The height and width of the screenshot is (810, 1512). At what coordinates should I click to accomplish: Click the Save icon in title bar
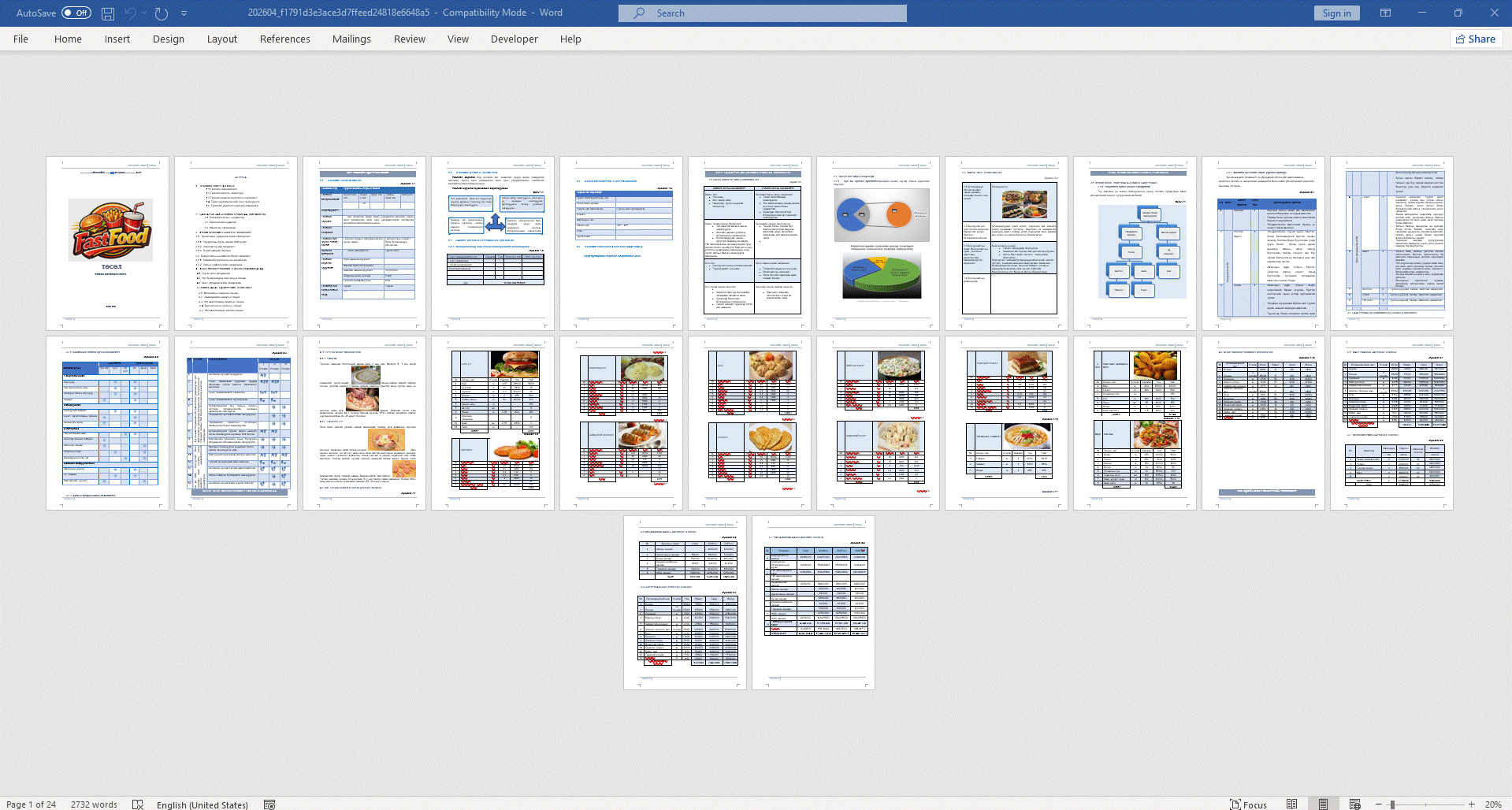coord(108,13)
